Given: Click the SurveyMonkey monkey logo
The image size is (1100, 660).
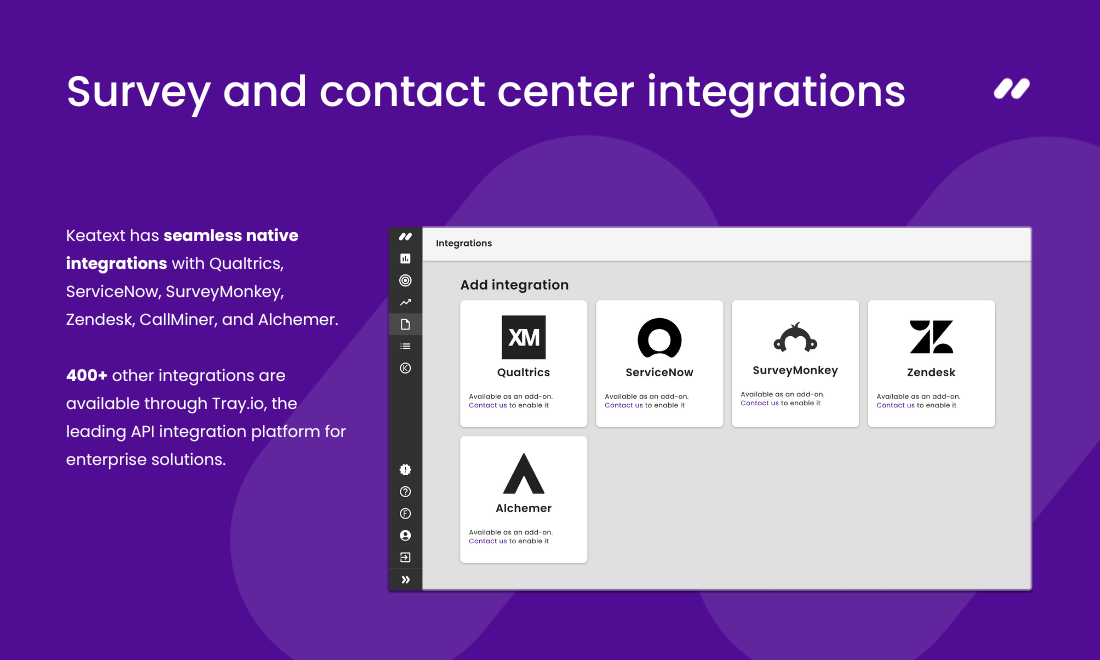Looking at the screenshot, I should [x=796, y=338].
